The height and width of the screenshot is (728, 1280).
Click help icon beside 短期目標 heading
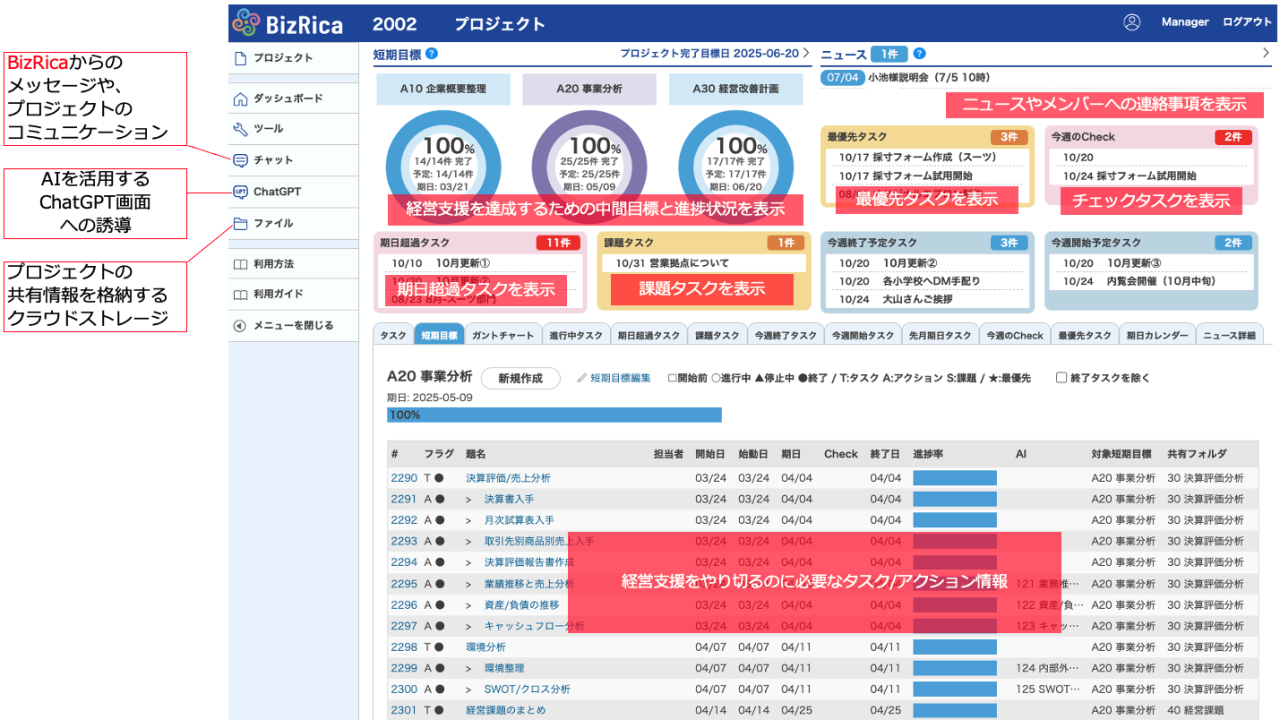click(431, 54)
